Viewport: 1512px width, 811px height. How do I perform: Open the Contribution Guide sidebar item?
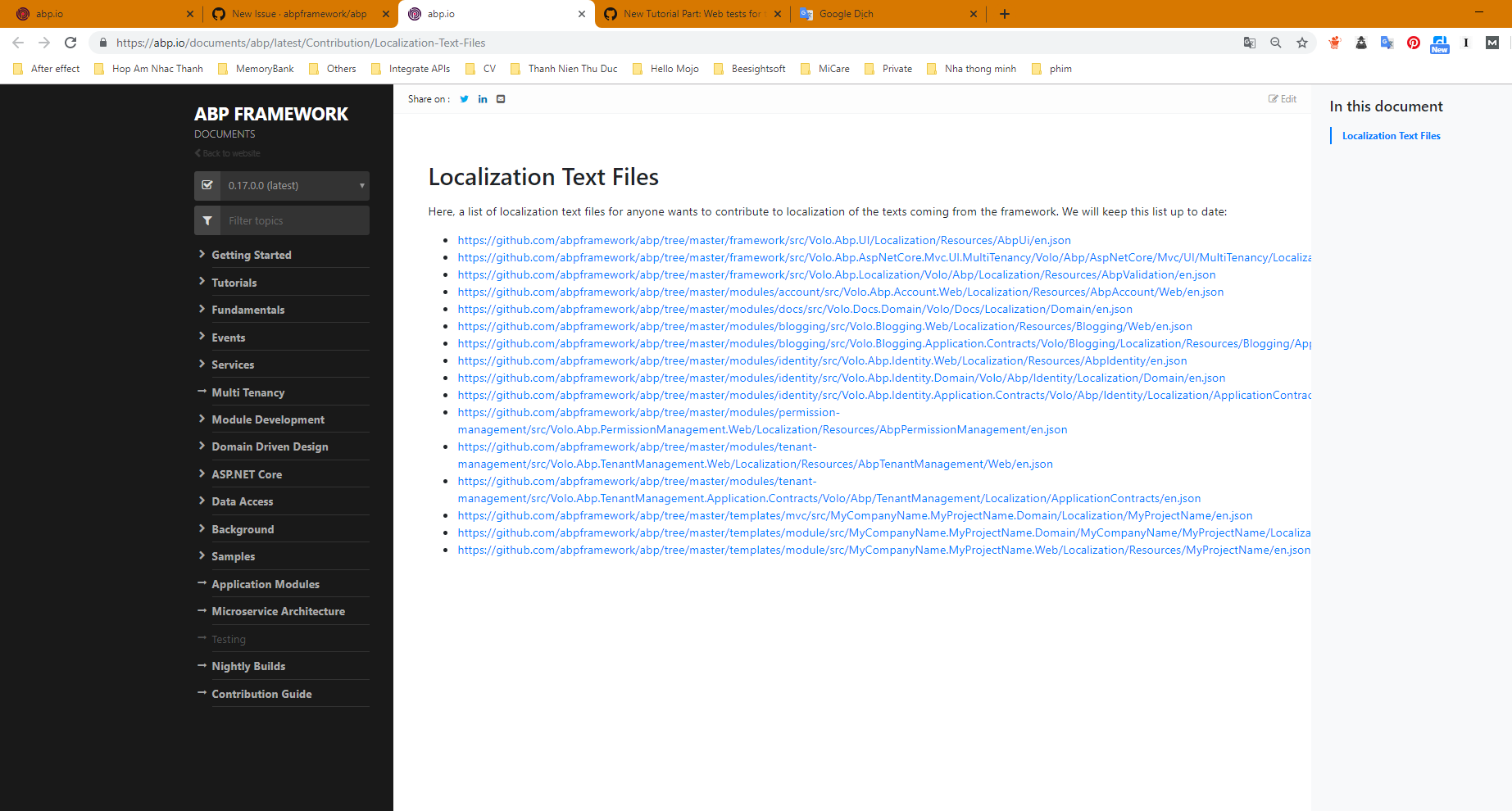pyautogui.click(x=261, y=694)
